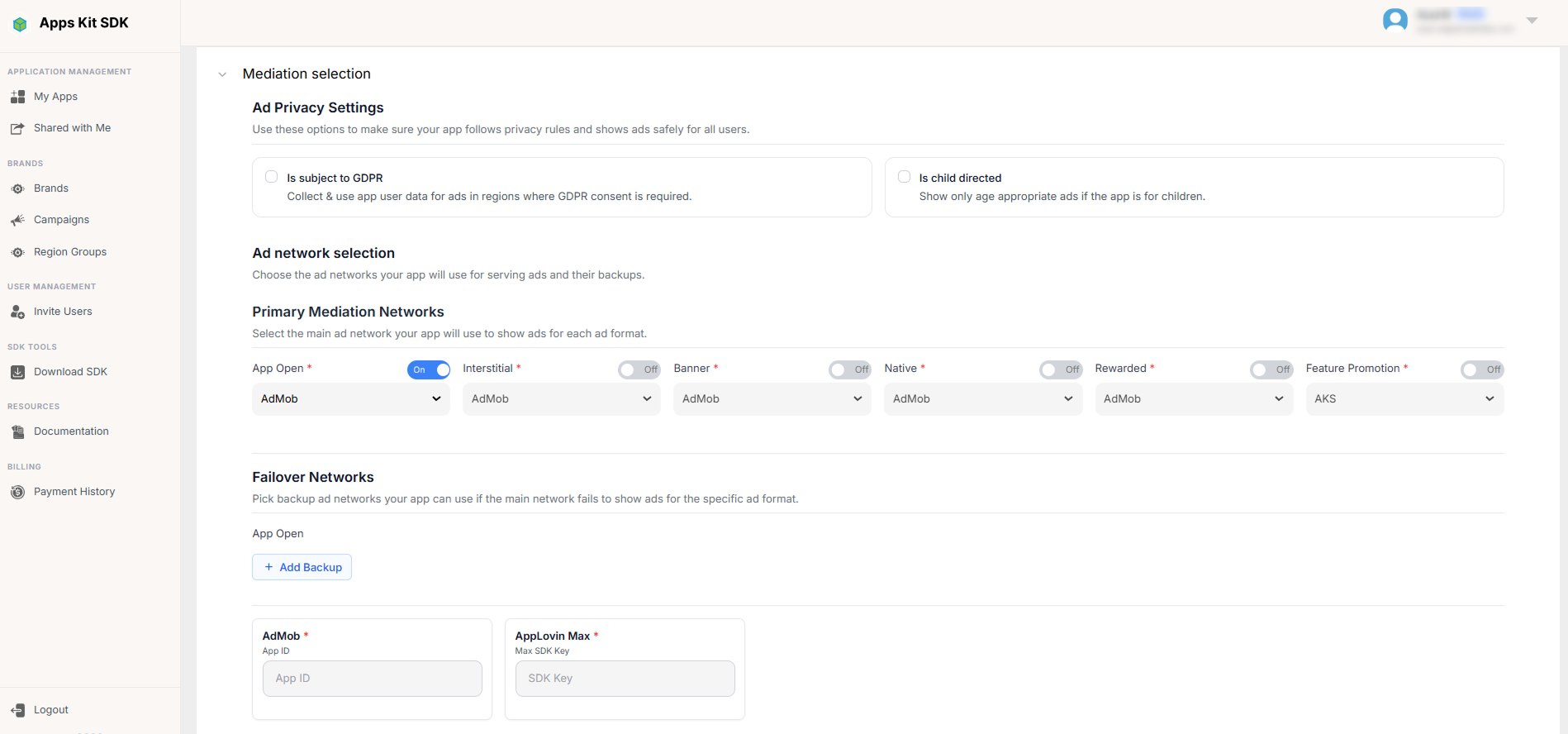Expand the Feature Promotion AKS dropdown
Screen dimensions: 1568x734
[1404, 399]
